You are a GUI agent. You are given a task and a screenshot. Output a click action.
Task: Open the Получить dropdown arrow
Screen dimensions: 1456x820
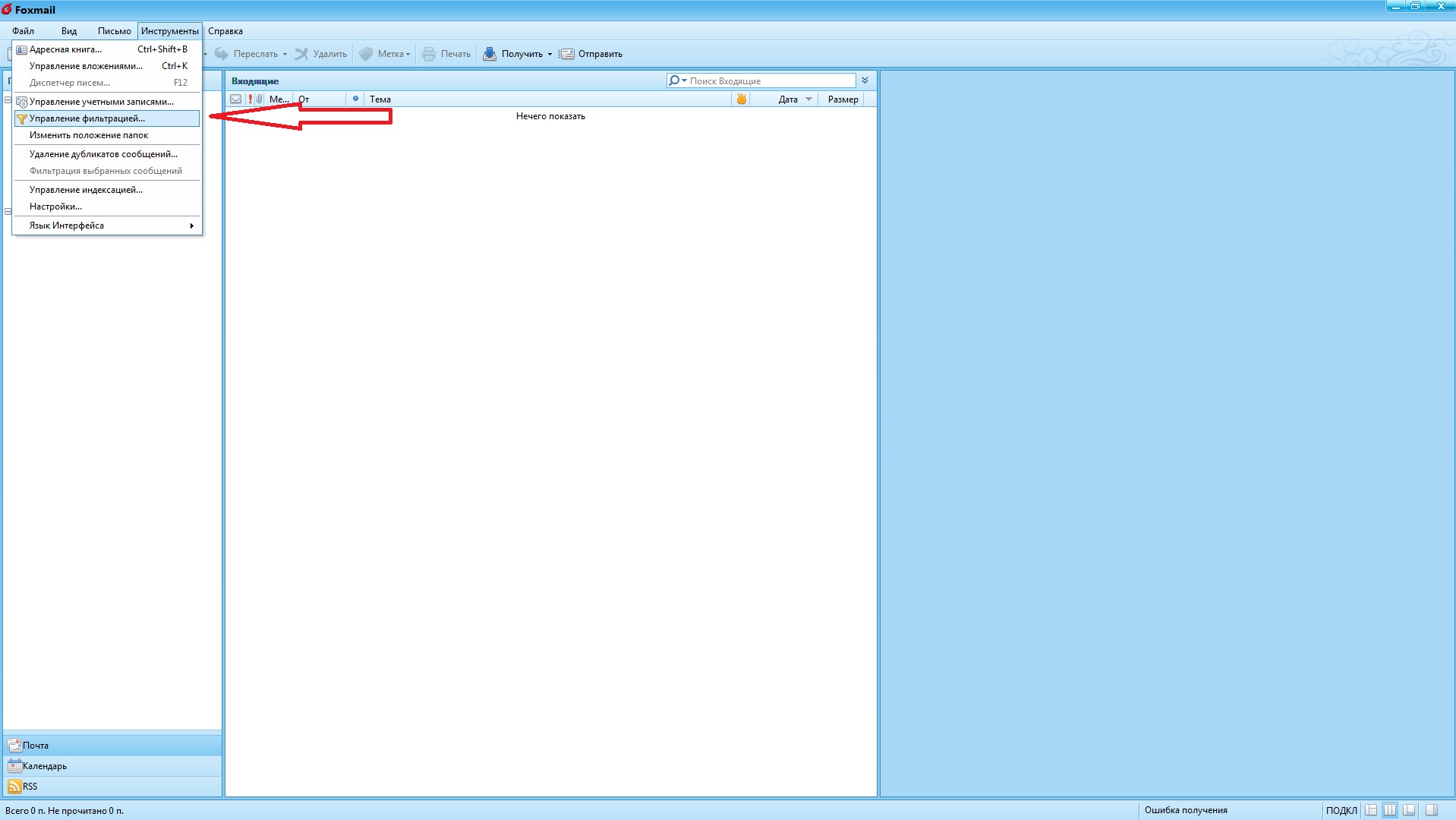click(x=550, y=55)
